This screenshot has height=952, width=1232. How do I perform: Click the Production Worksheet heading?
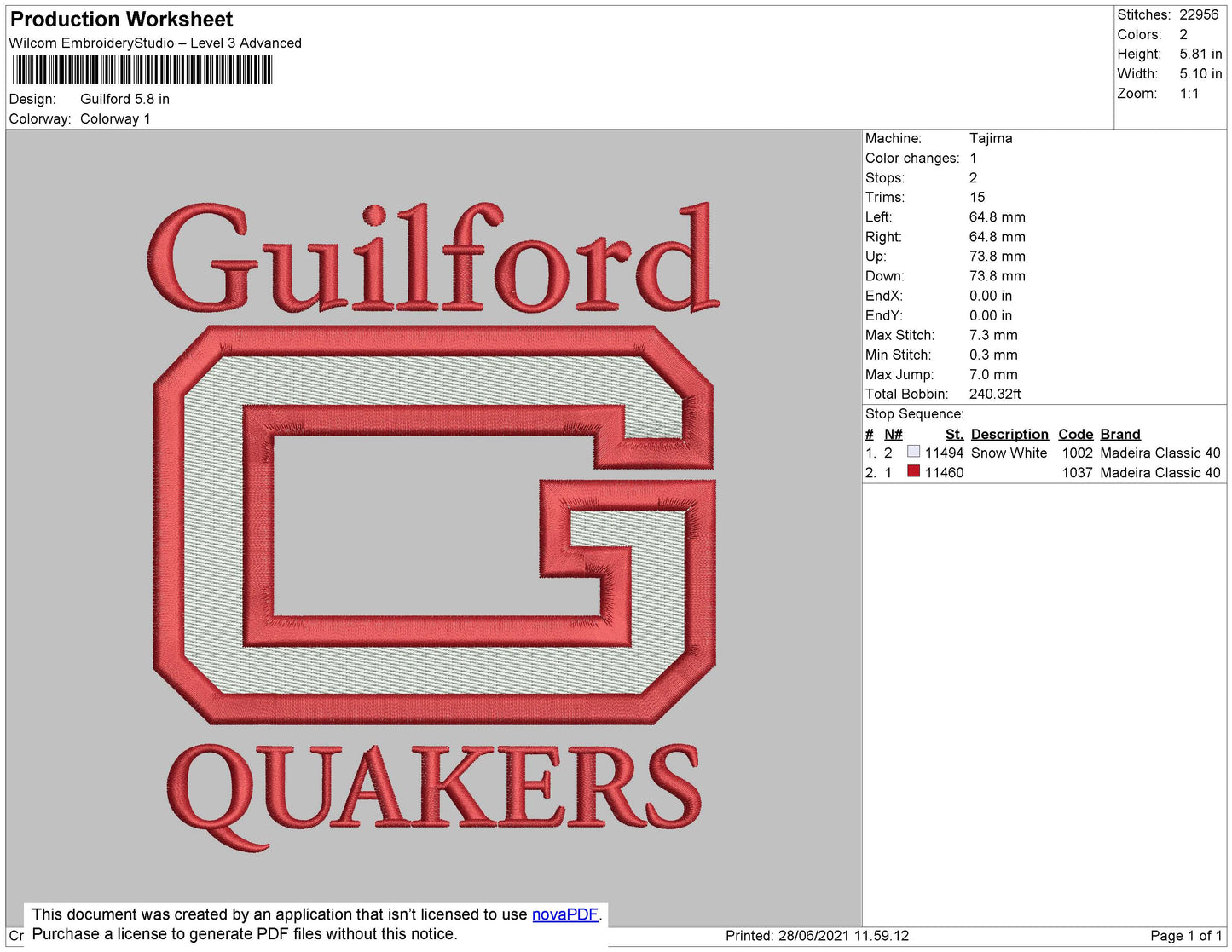[x=121, y=20]
